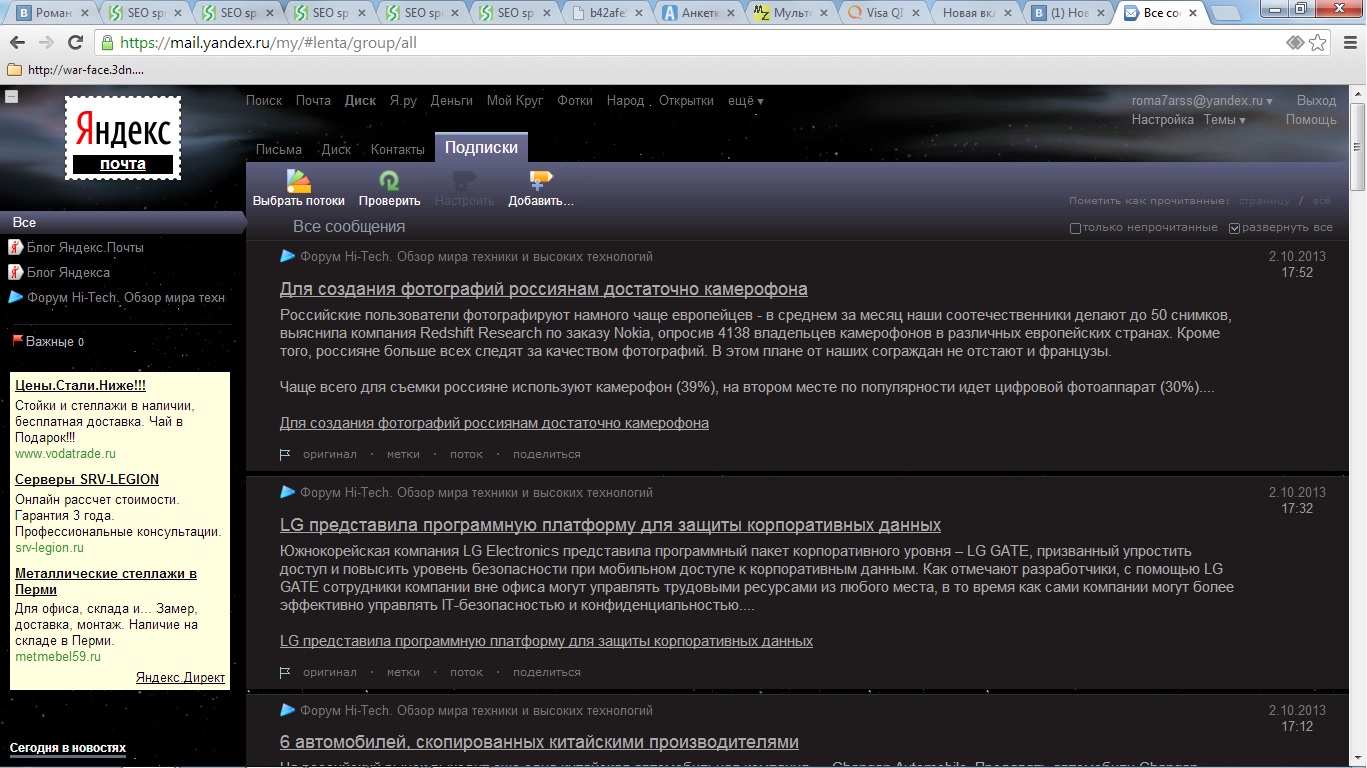Select Все in sidebar
Screen dimensions: 1367x768
(x=122, y=222)
